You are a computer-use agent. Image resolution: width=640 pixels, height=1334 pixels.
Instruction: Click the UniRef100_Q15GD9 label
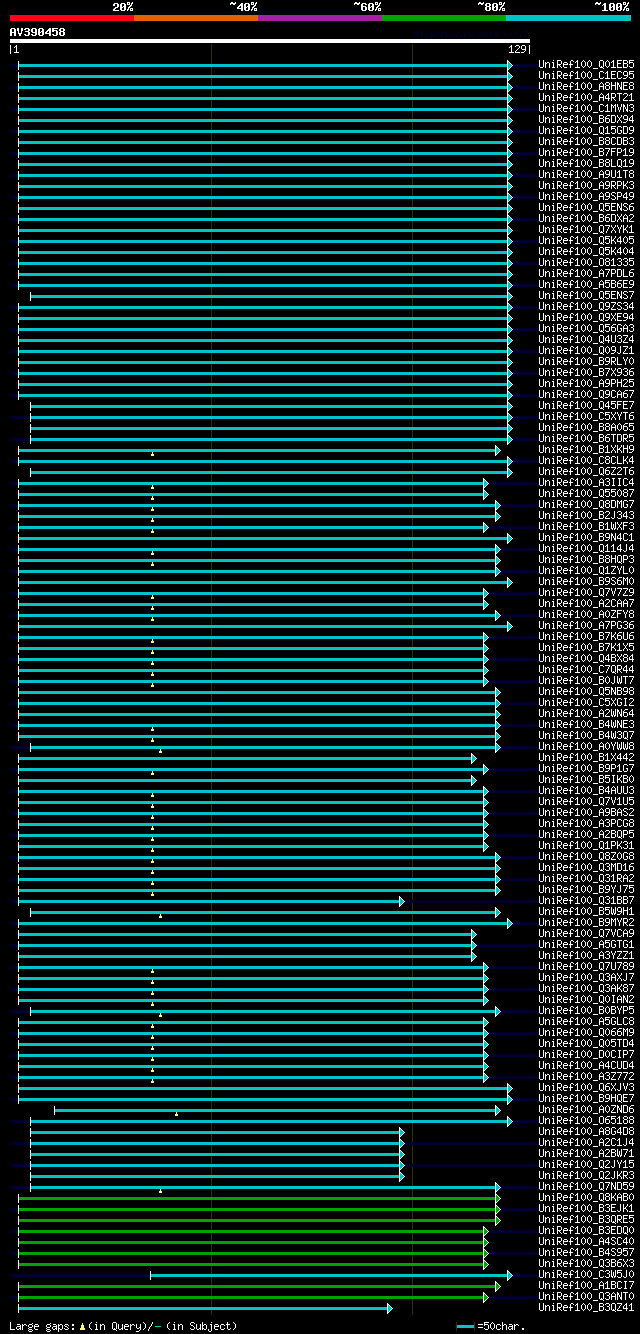pos(586,131)
